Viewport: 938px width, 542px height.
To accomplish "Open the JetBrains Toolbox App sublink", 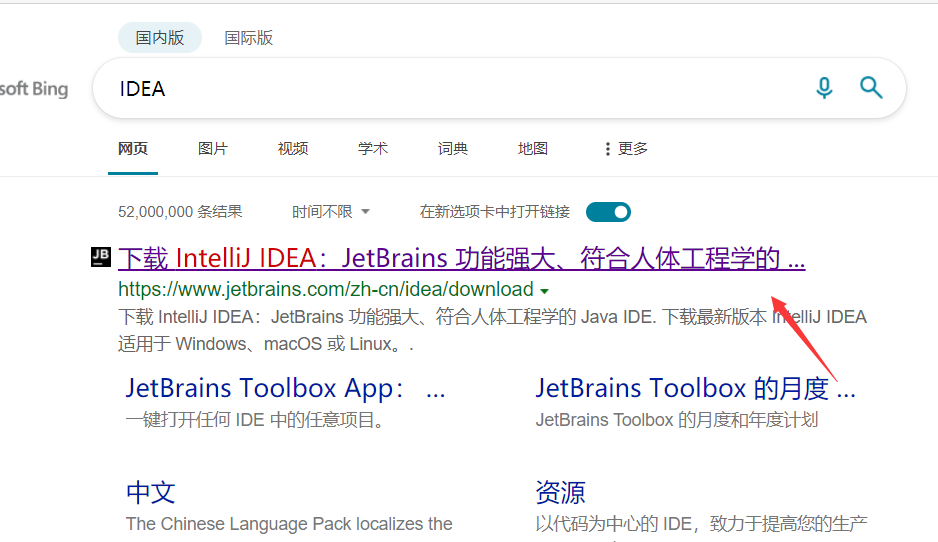I will pyautogui.click(x=285, y=388).
